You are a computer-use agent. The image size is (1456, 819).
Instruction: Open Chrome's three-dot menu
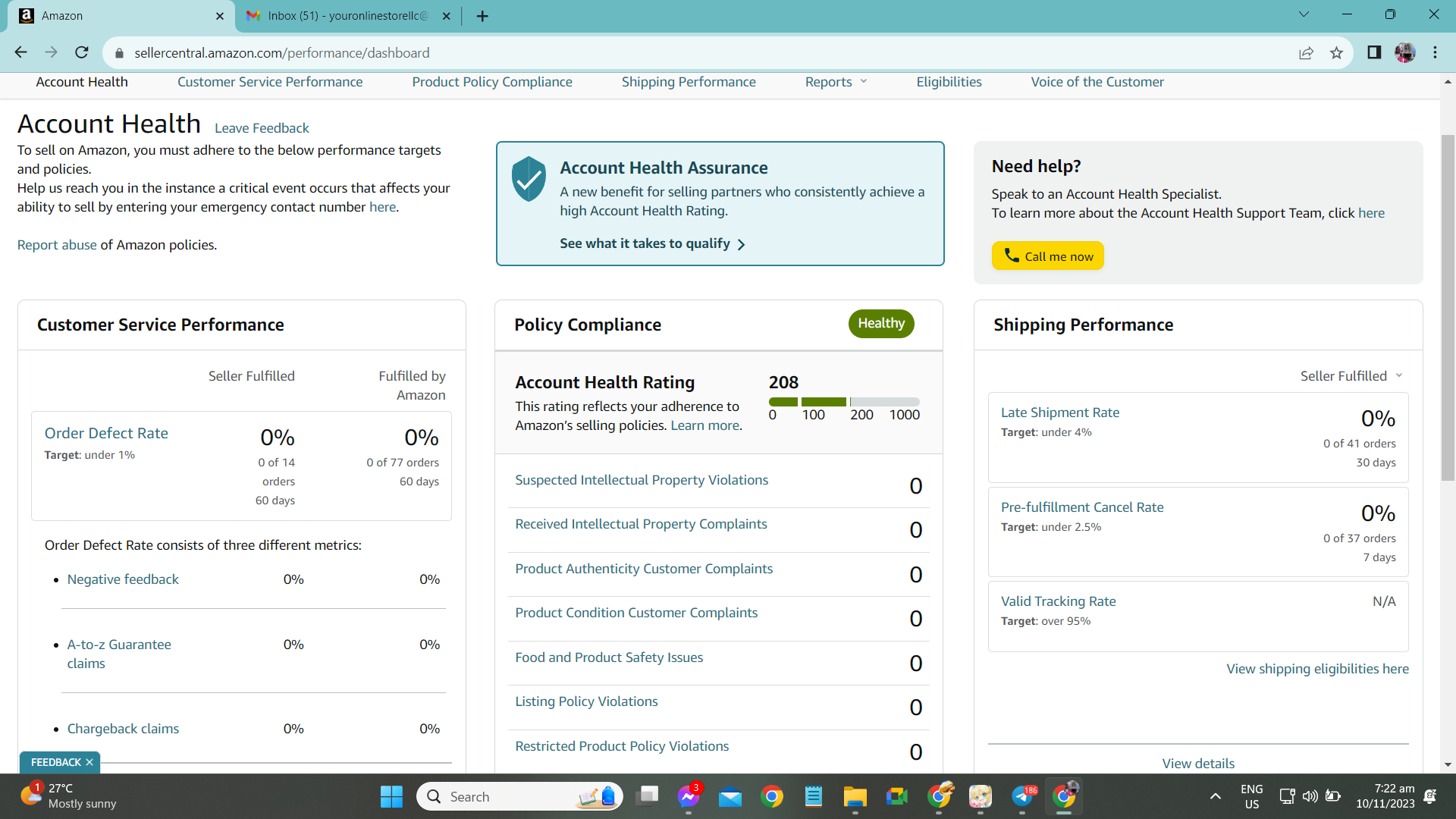tap(1435, 52)
